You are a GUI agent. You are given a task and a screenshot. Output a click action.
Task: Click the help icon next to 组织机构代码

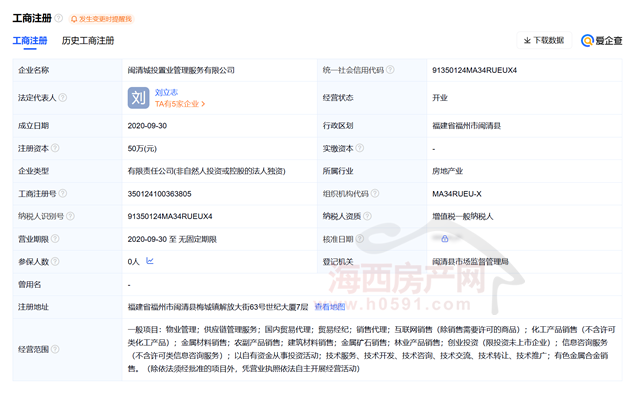point(375,193)
